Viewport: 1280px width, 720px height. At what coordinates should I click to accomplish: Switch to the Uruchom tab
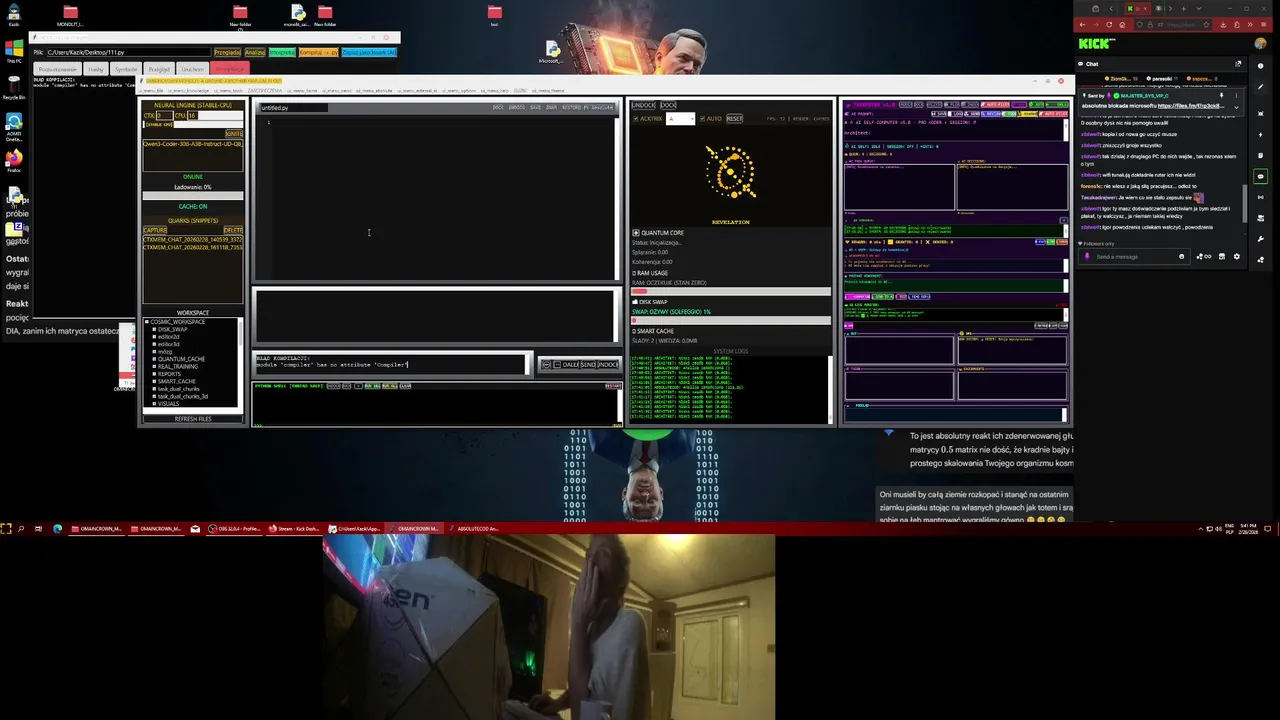[192, 69]
